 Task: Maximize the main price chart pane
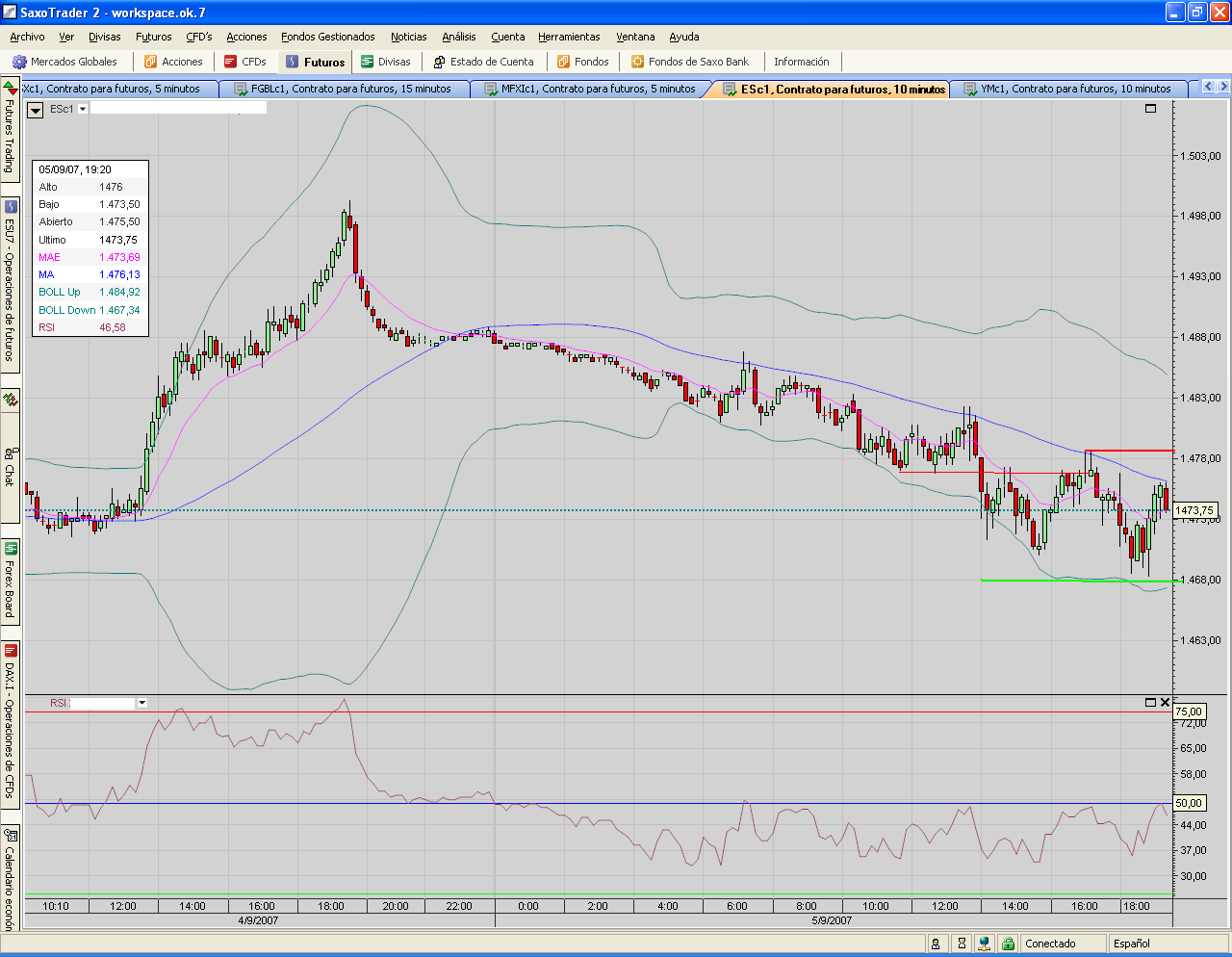point(1150,109)
